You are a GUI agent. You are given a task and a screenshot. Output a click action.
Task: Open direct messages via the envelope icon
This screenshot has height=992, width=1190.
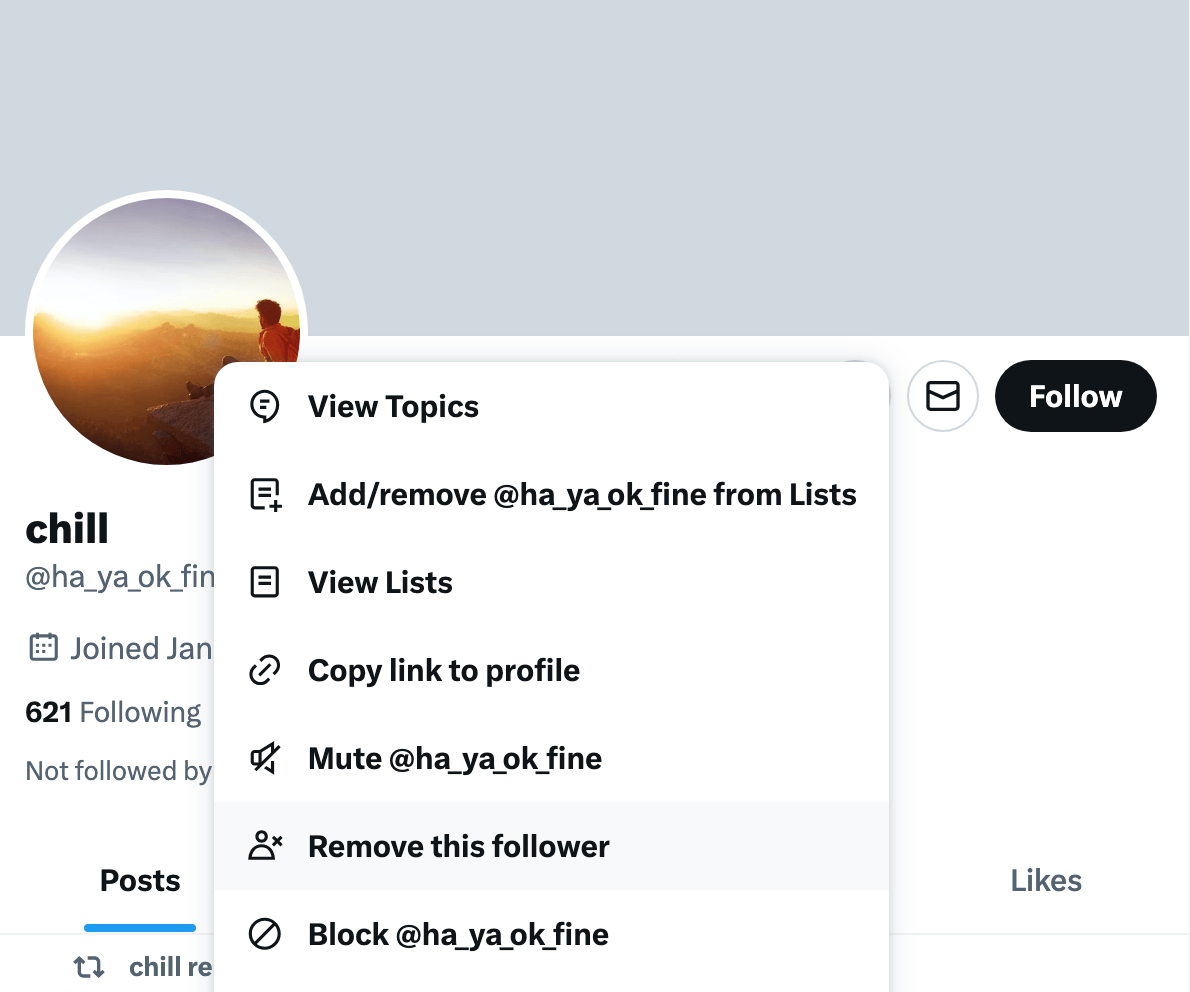click(942, 397)
